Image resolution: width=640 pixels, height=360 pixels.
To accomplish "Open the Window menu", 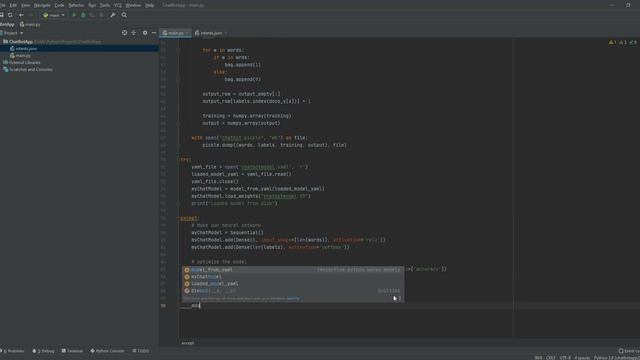I will point(133,5).
